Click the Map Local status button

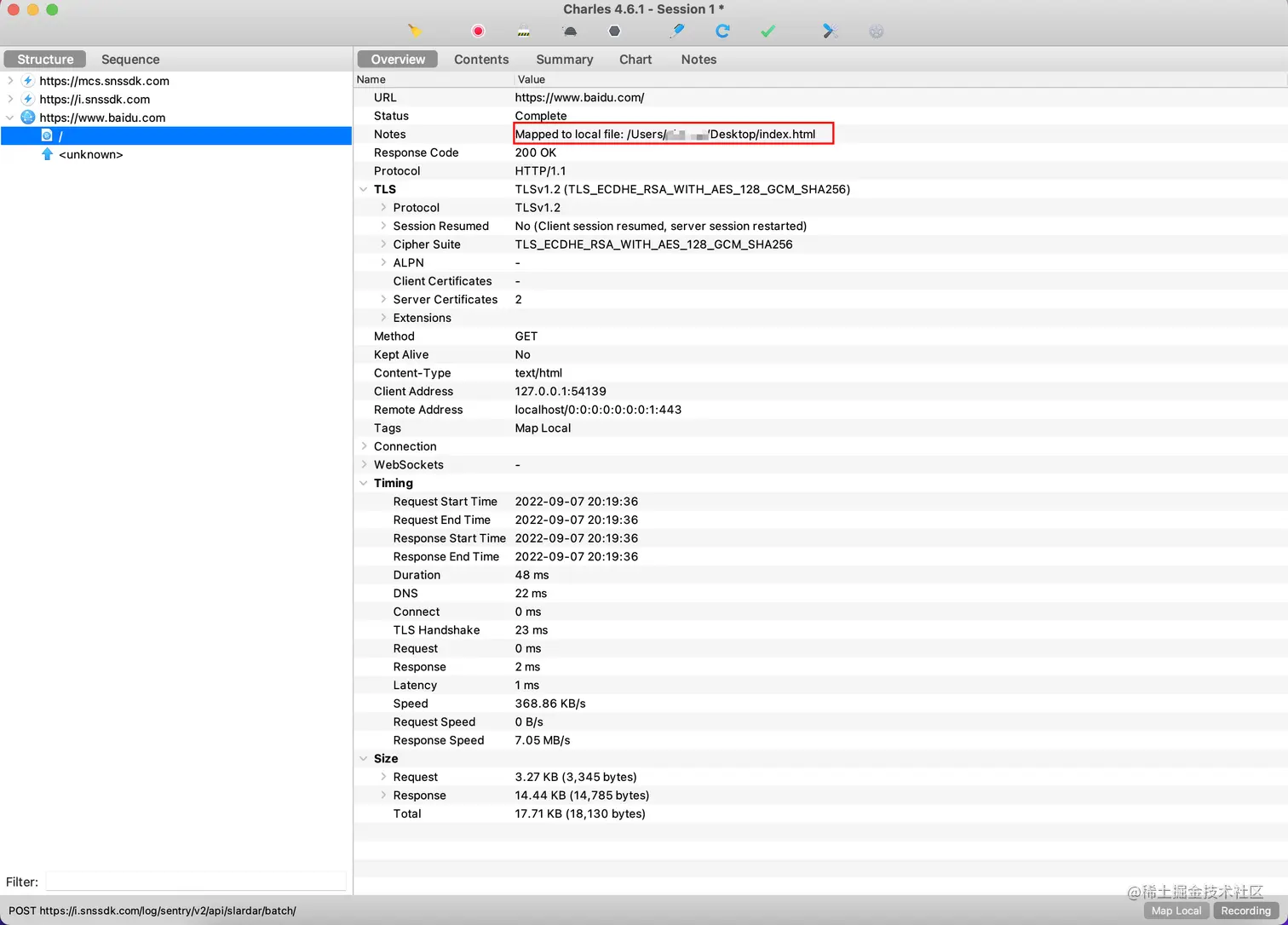coord(1176,911)
